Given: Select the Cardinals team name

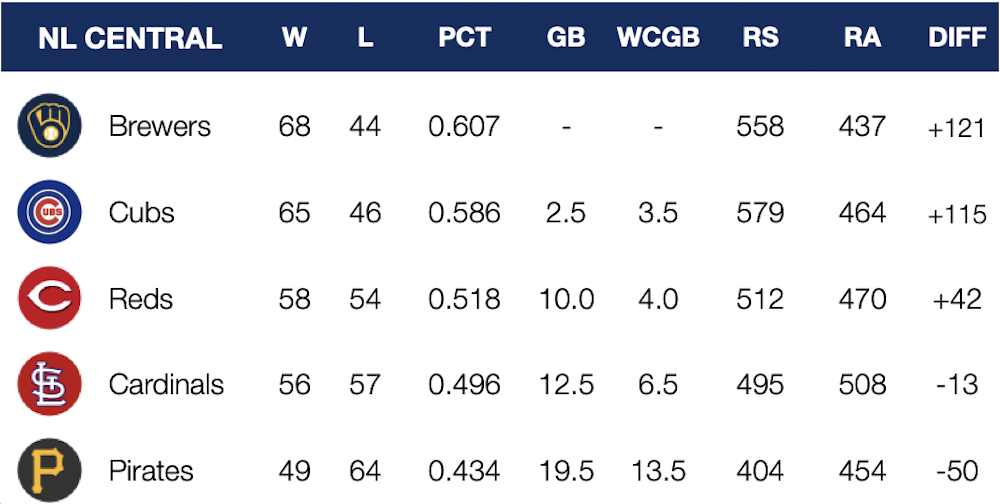Looking at the screenshot, I should 166,385.
